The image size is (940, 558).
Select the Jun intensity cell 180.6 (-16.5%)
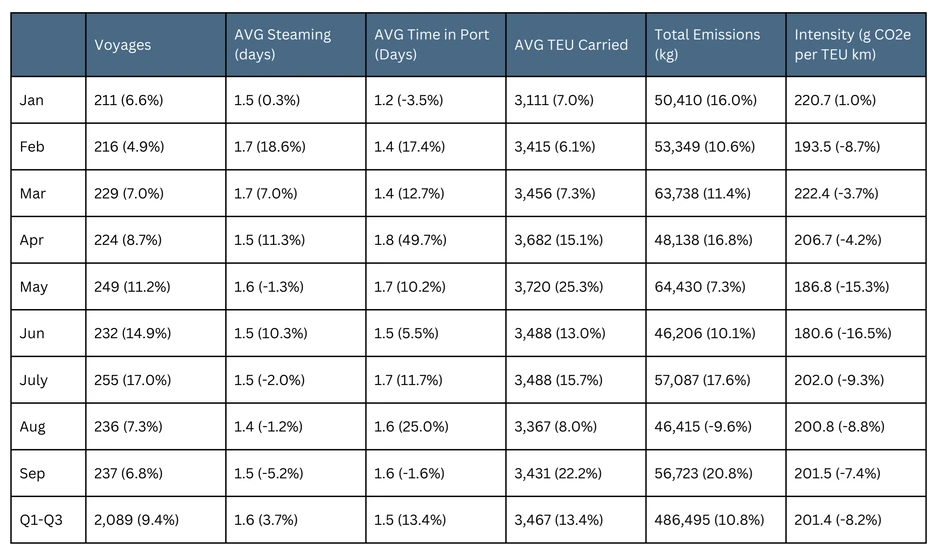pos(842,334)
